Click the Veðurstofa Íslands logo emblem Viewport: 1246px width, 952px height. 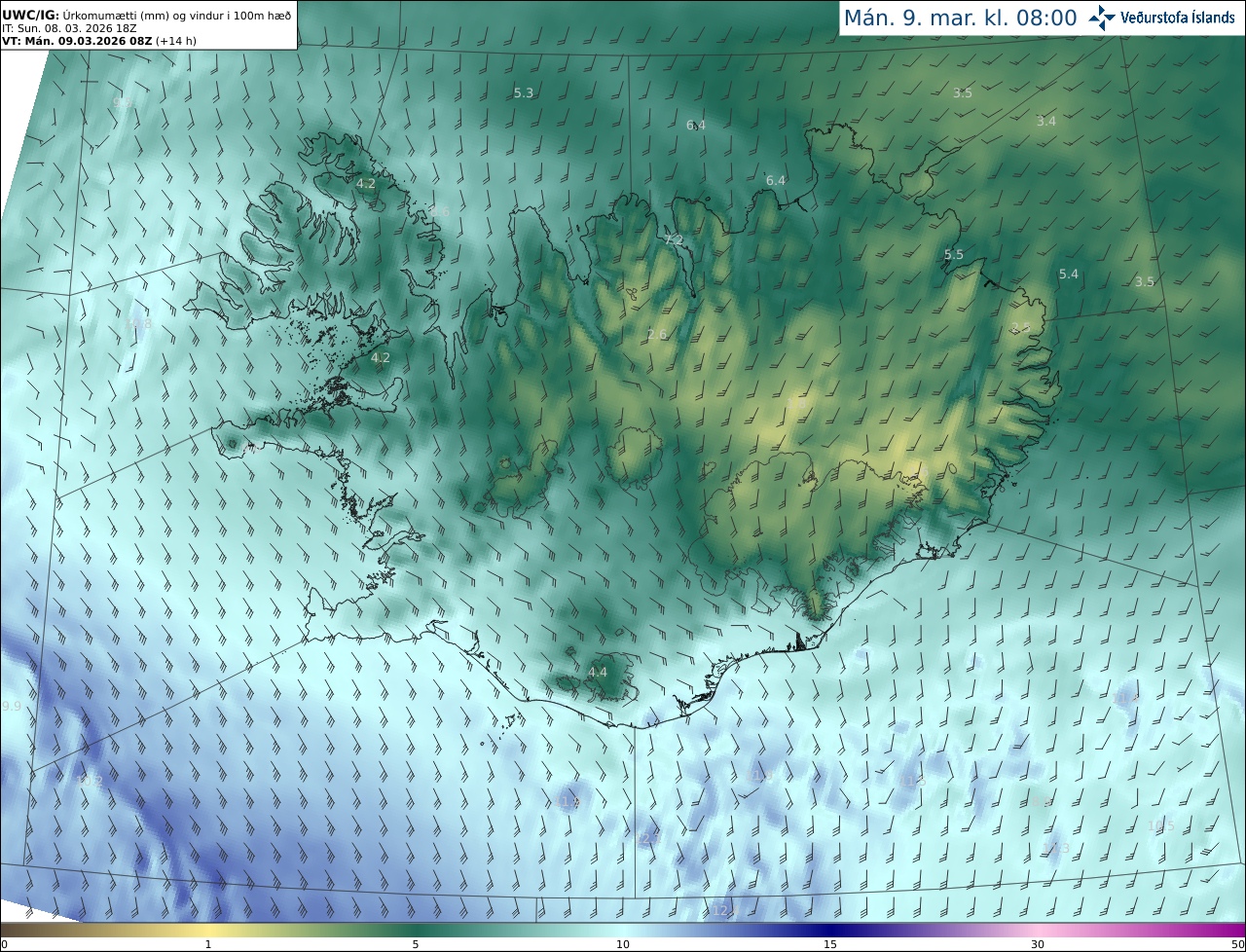1102,18
